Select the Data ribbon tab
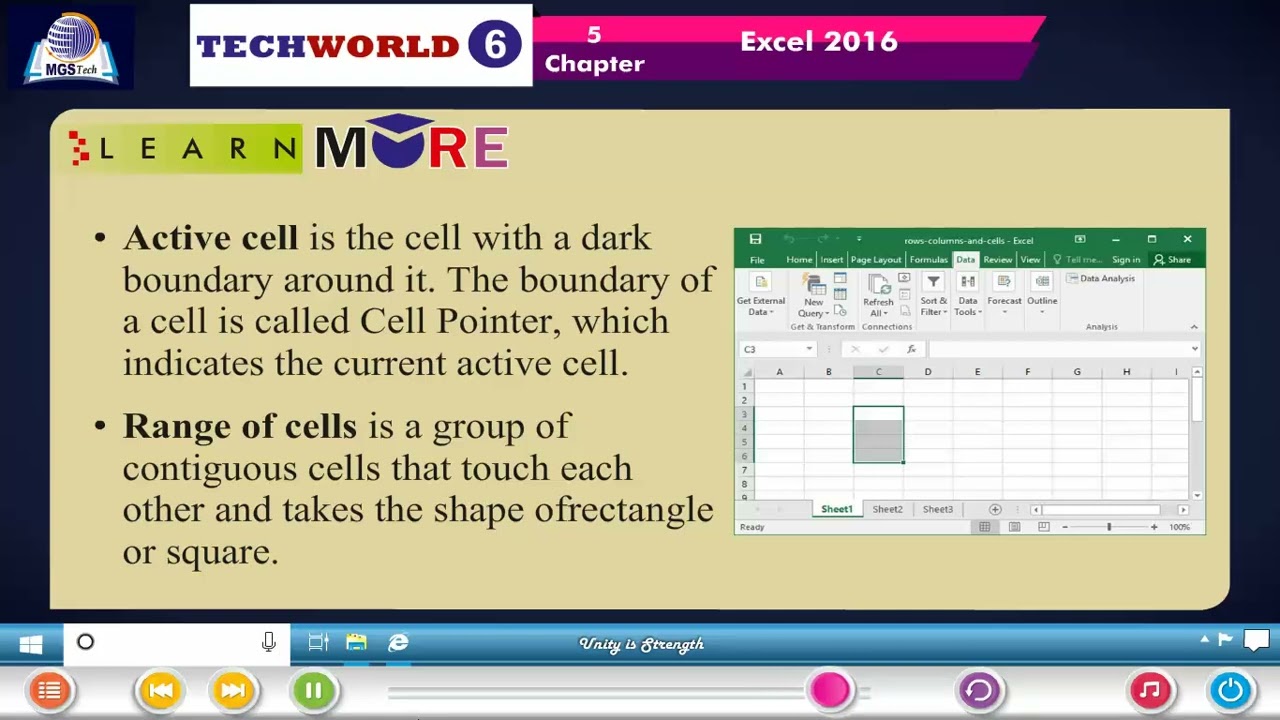Viewport: 1280px width, 720px height. pyautogui.click(x=965, y=260)
